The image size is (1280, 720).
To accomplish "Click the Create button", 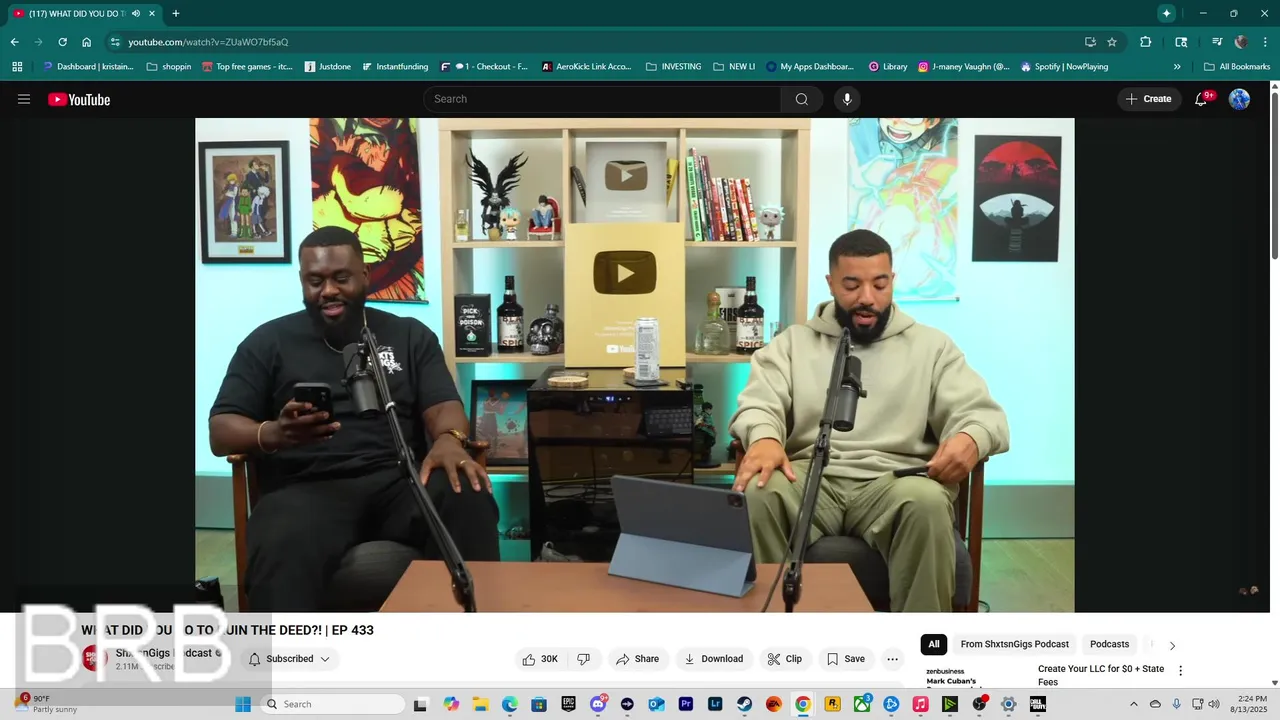I will click(1148, 99).
